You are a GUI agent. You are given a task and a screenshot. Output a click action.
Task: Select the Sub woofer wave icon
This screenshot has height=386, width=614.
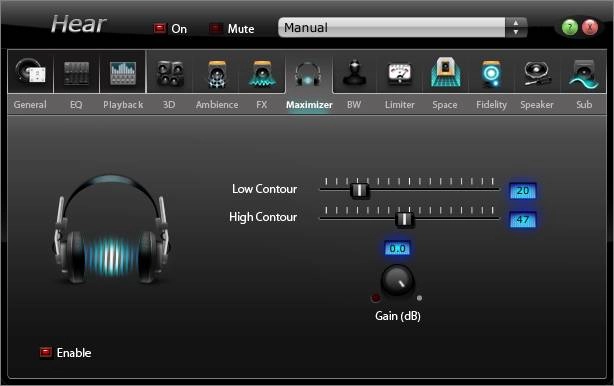click(x=583, y=74)
